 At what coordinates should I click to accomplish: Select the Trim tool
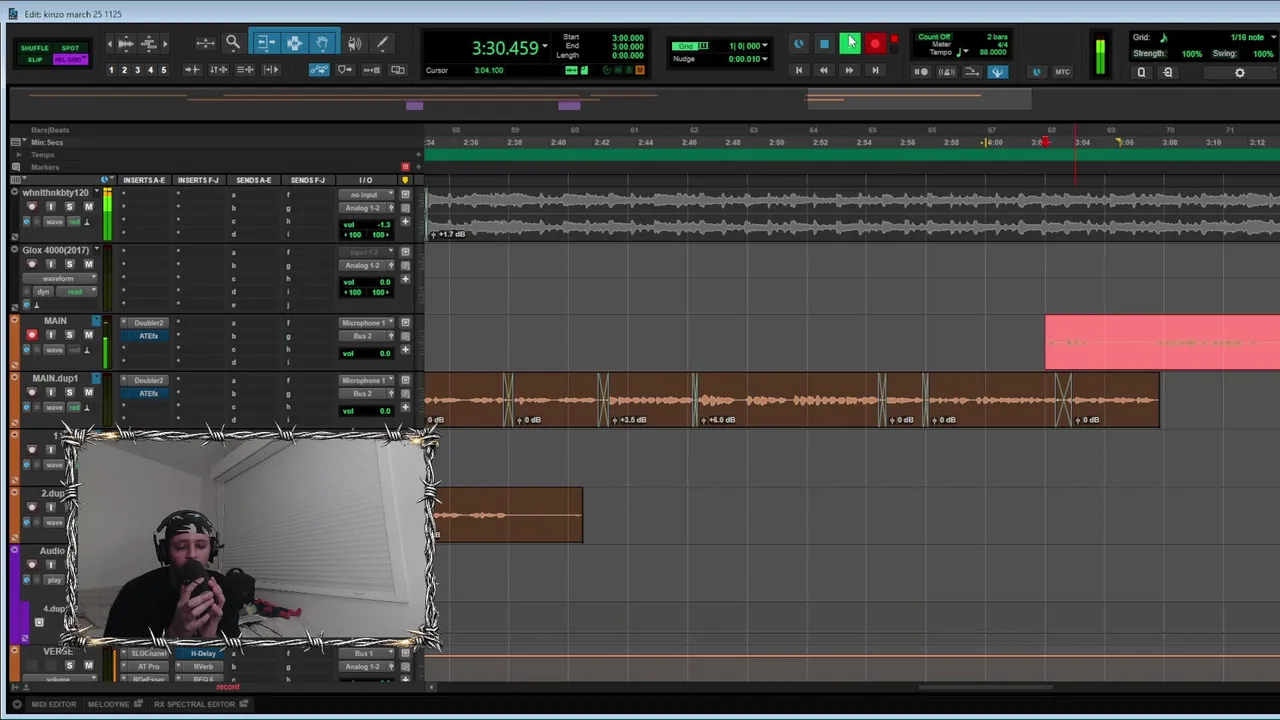click(x=266, y=43)
